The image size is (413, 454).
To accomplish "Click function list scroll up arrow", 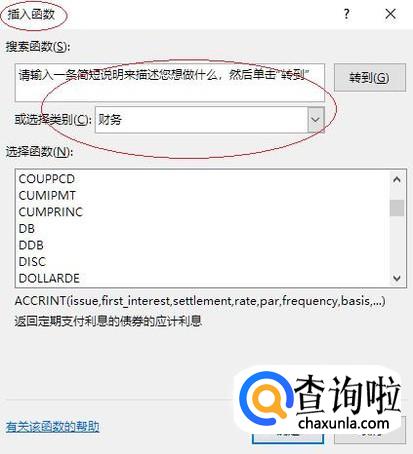I will (397, 180).
